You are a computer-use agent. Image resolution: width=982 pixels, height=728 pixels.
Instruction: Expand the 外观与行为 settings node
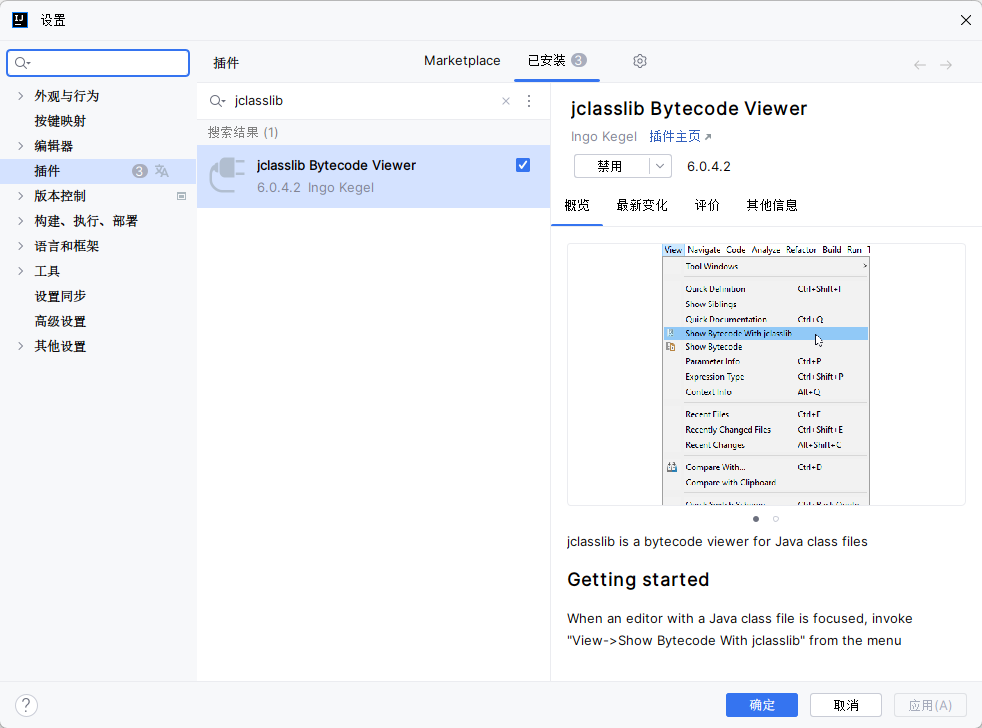(21, 96)
